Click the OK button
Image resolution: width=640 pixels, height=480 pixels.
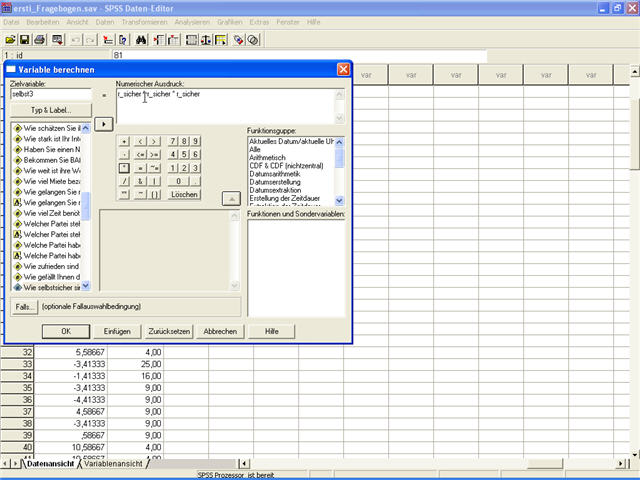pyautogui.click(x=66, y=331)
